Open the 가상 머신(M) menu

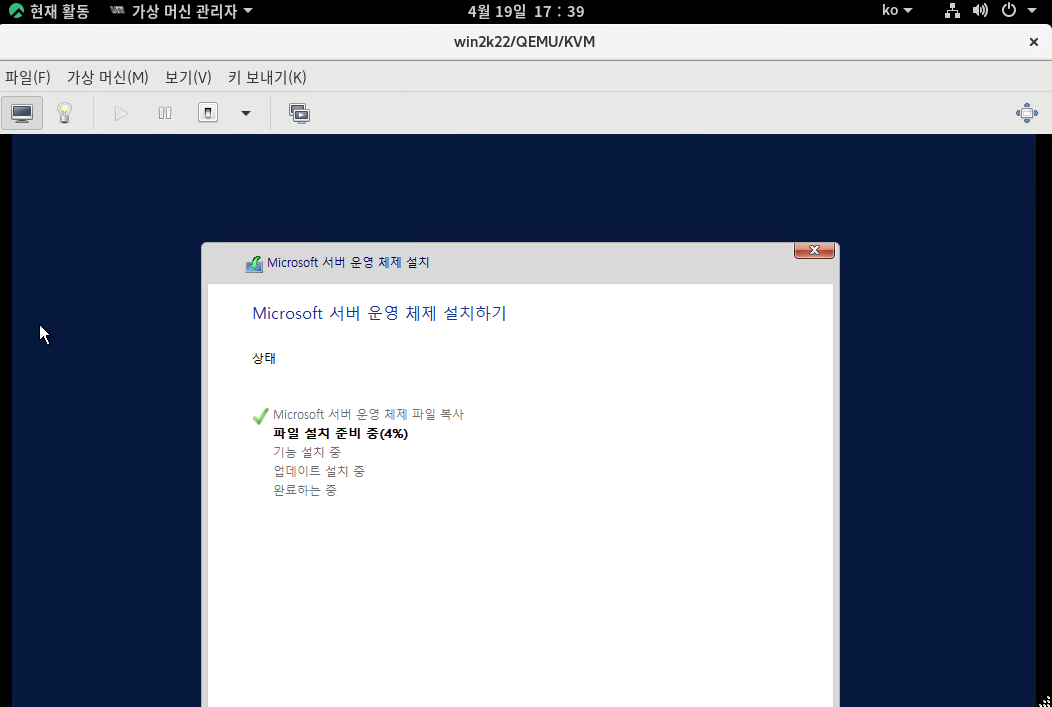[107, 77]
